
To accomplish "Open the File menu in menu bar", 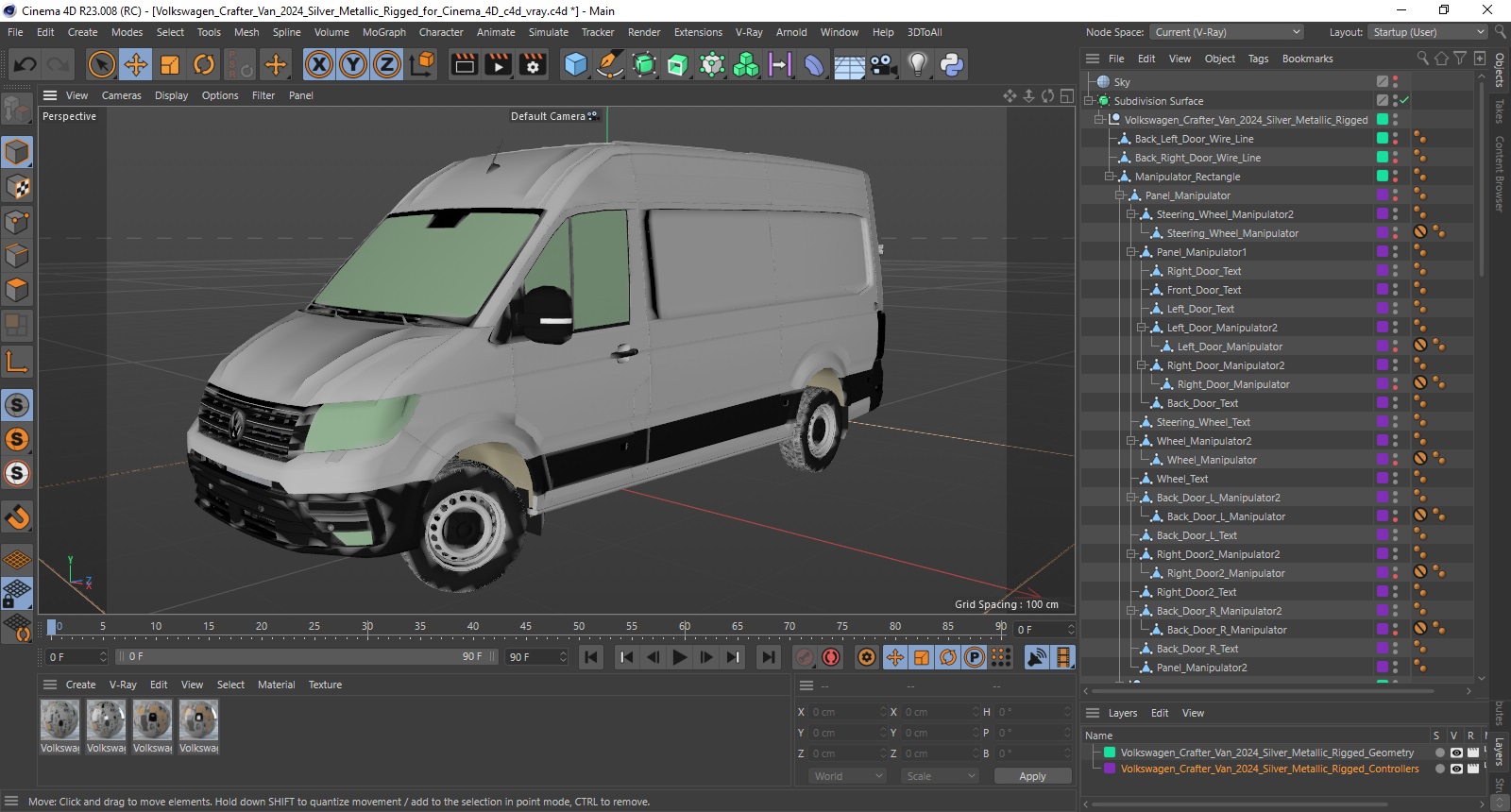I will [x=15, y=32].
